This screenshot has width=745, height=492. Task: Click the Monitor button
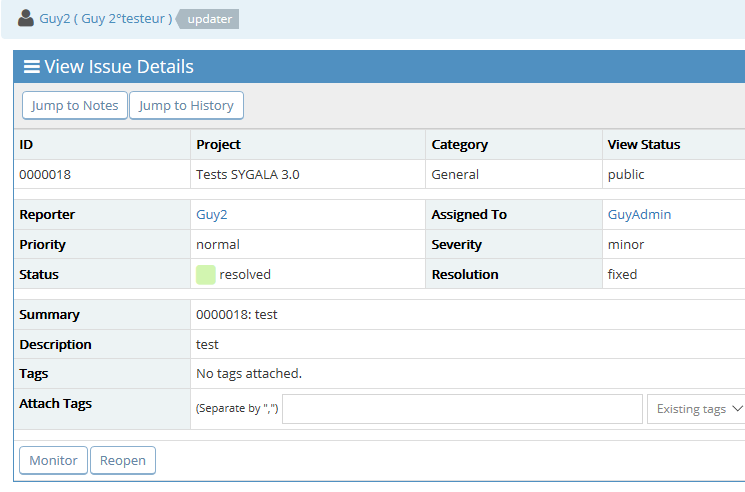pyautogui.click(x=53, y=461)
